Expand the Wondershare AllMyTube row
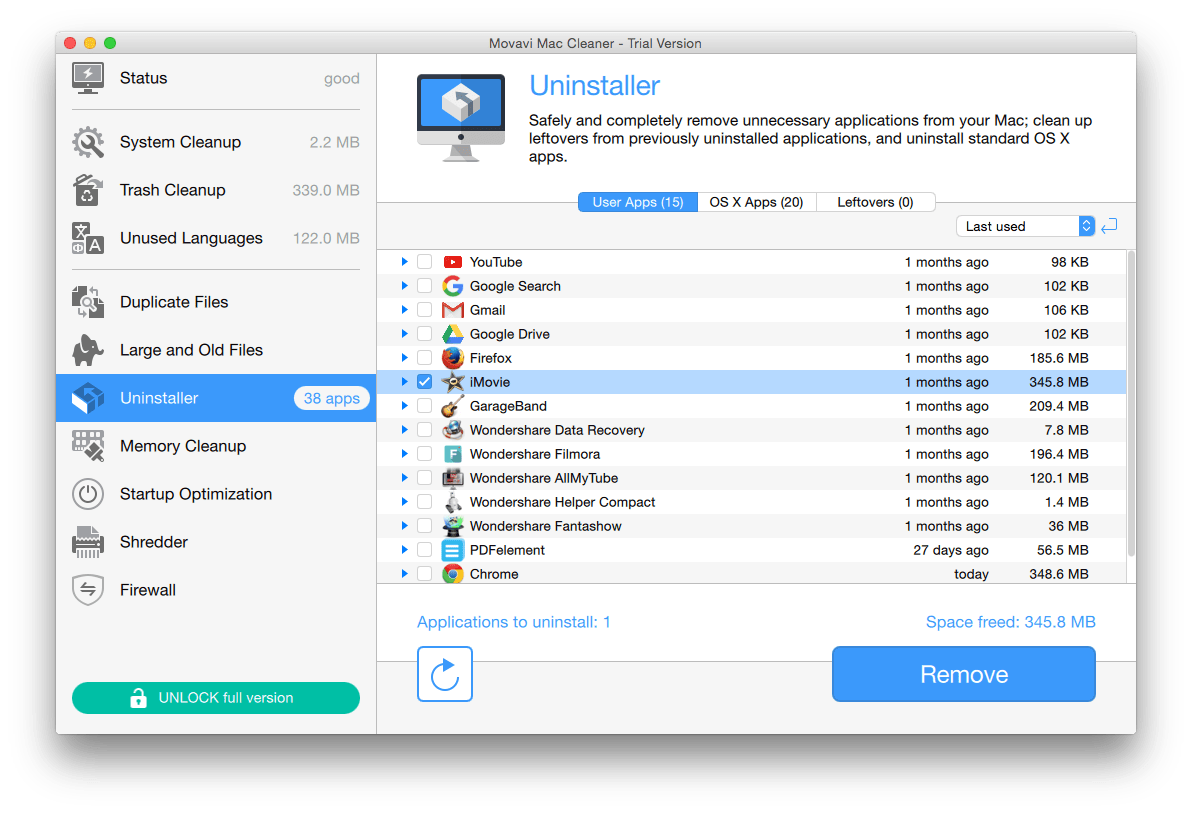This screenshot has width=1192, height=814. [404, 477]
